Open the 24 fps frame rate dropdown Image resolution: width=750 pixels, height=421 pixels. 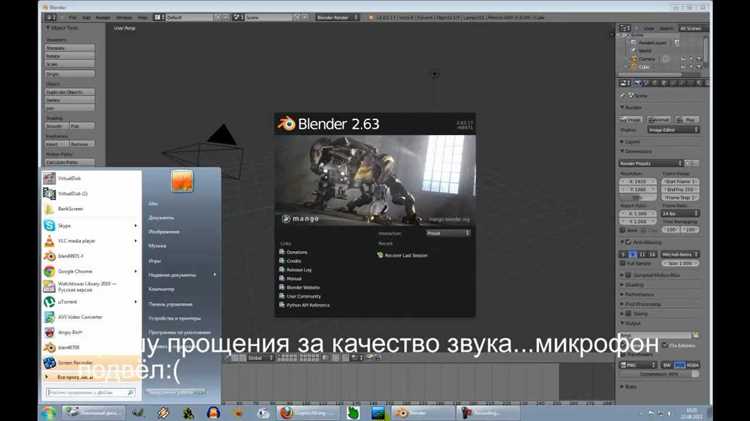(x=680, y=213)
